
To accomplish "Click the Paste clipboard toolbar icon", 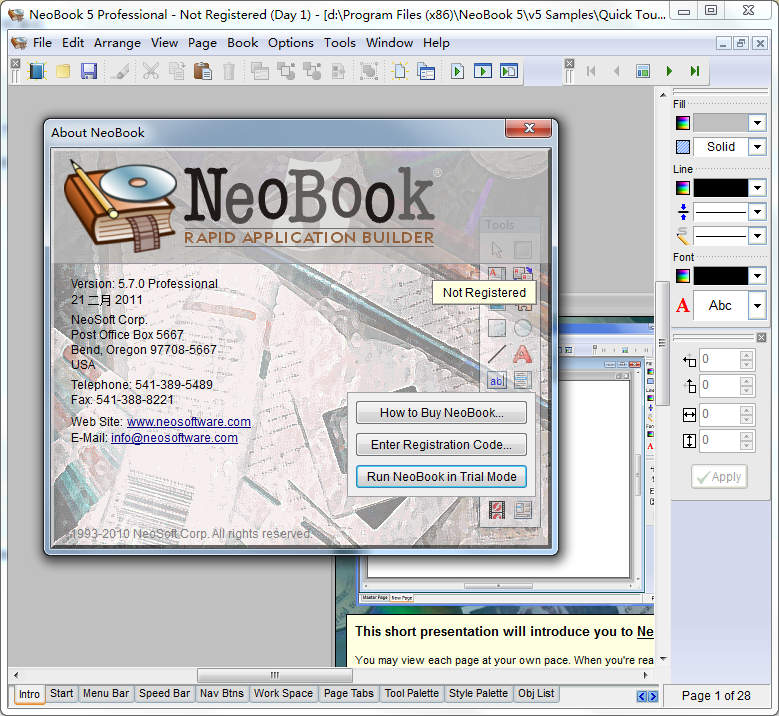I will [x=203, y=71].
